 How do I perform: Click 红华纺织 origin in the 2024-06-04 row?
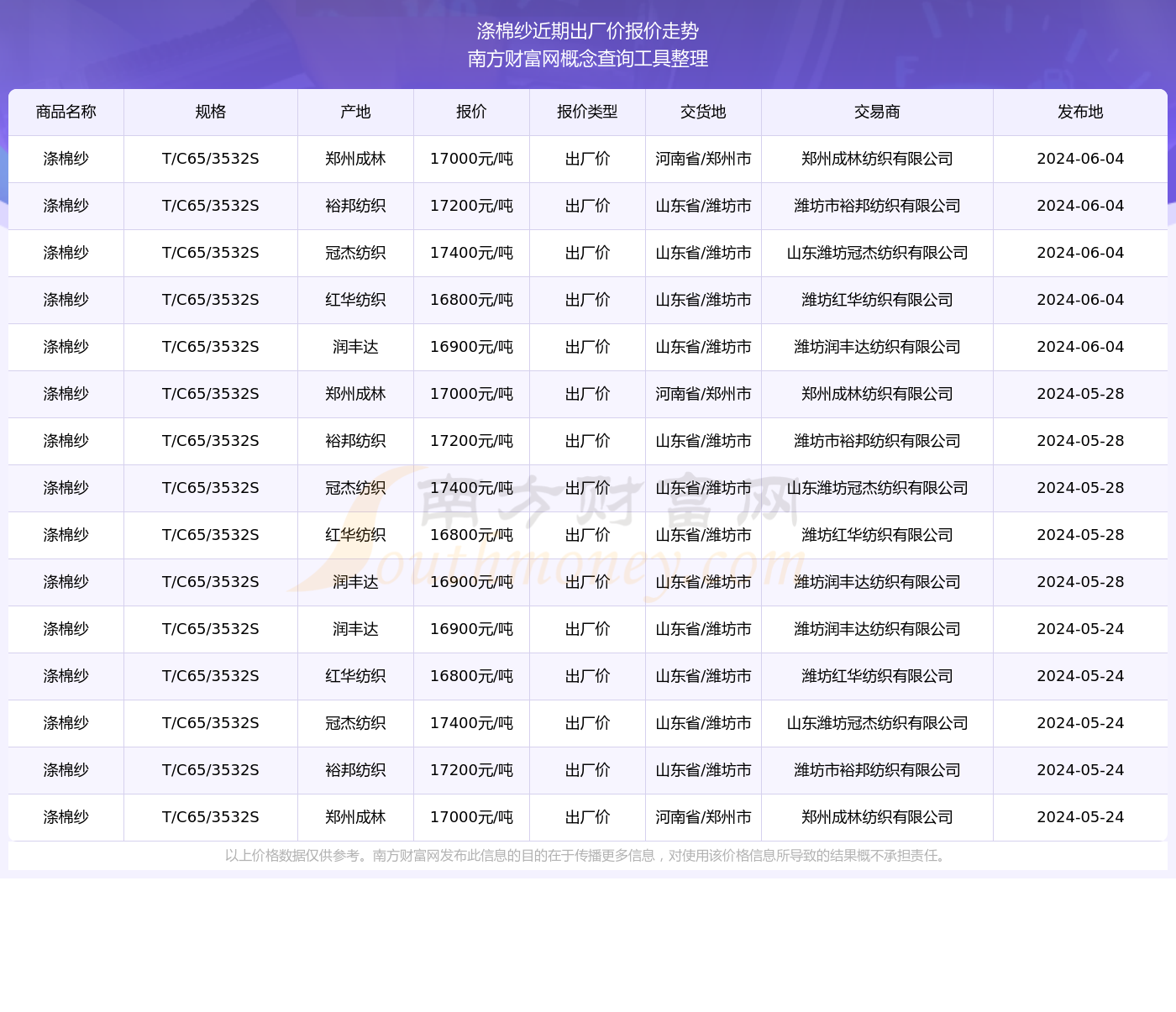355,300
